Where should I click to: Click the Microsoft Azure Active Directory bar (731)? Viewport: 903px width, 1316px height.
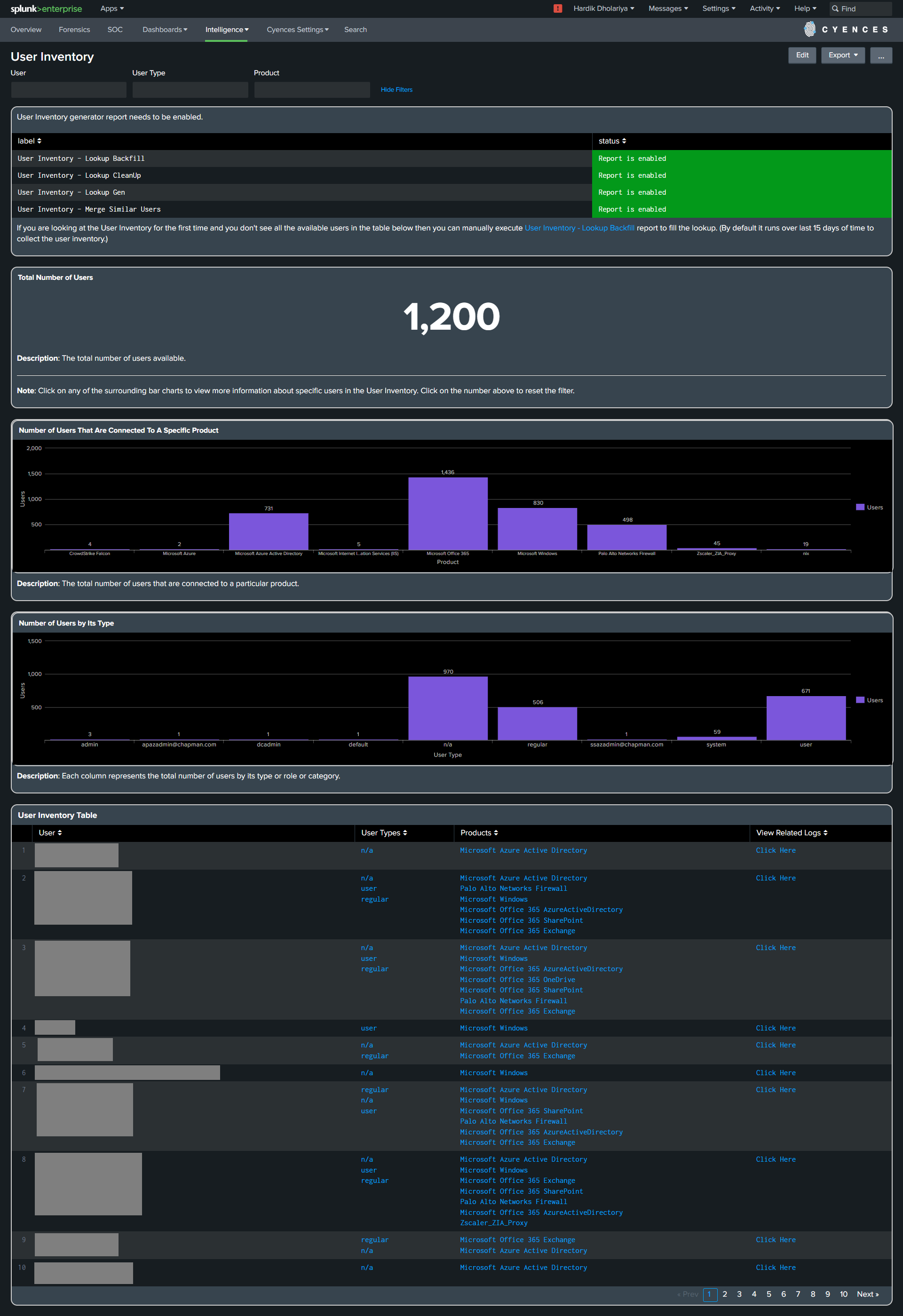tap(269, 531)
